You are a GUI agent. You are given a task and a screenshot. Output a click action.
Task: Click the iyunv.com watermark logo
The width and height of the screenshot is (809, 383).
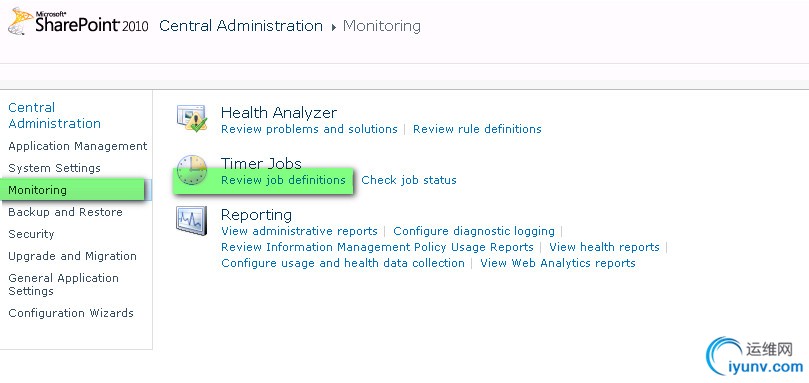coord(755,356)
